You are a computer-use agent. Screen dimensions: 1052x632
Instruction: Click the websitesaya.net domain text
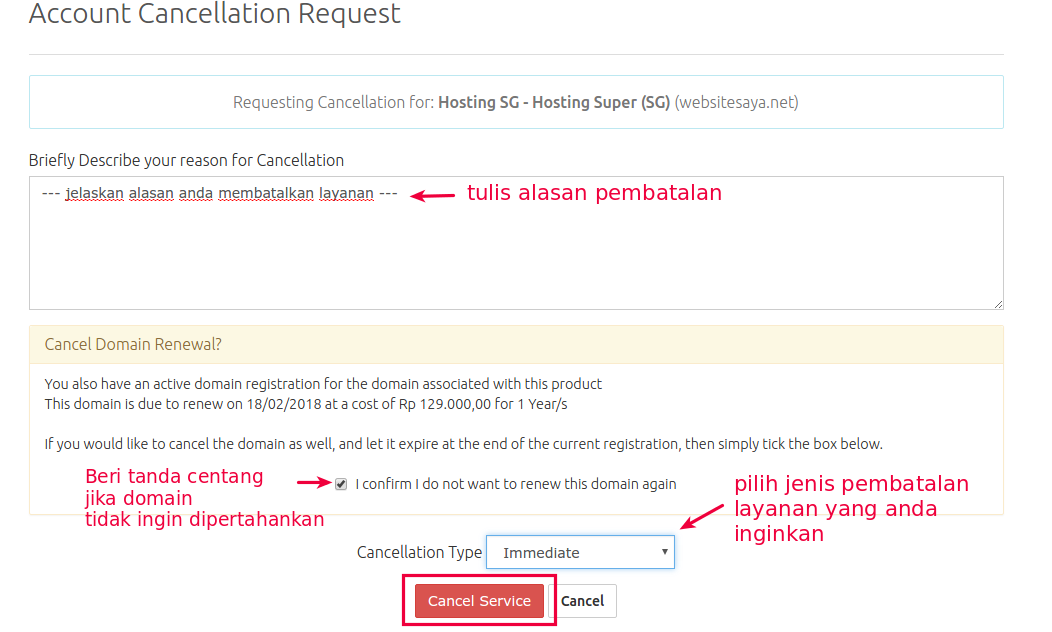coord(736,103)
